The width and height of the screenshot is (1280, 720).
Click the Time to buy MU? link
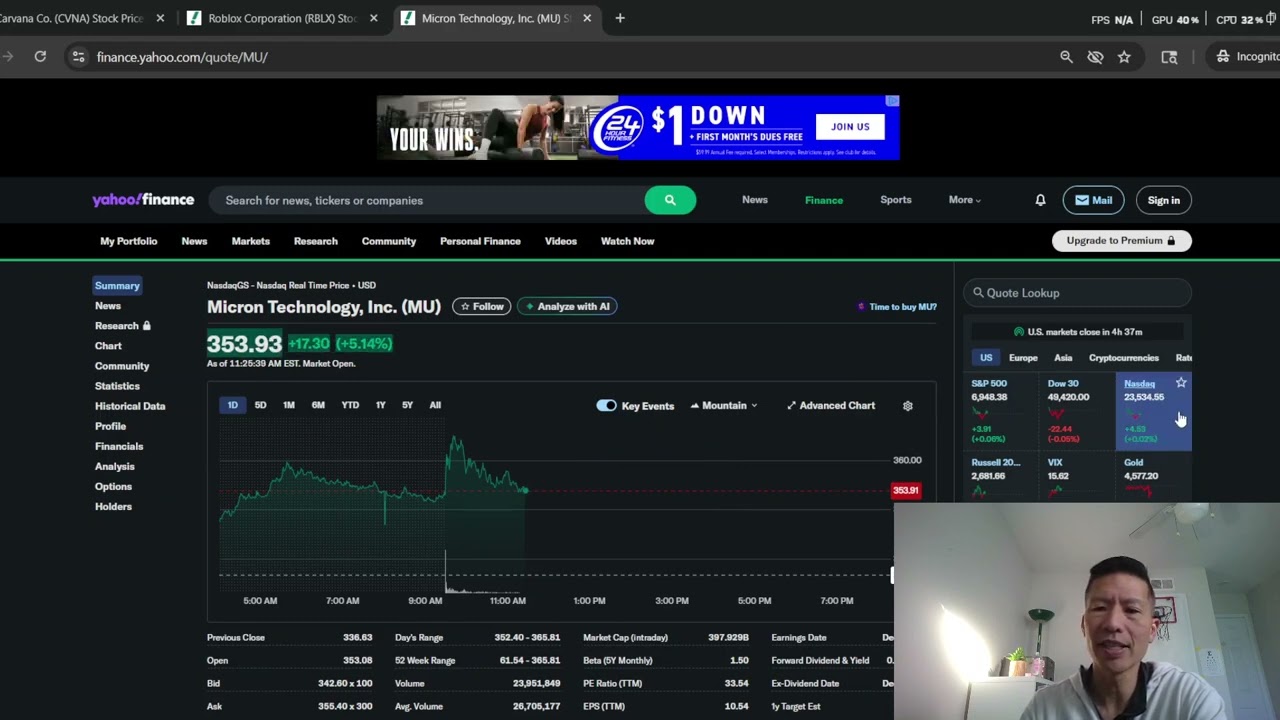(x=898, y=307)
